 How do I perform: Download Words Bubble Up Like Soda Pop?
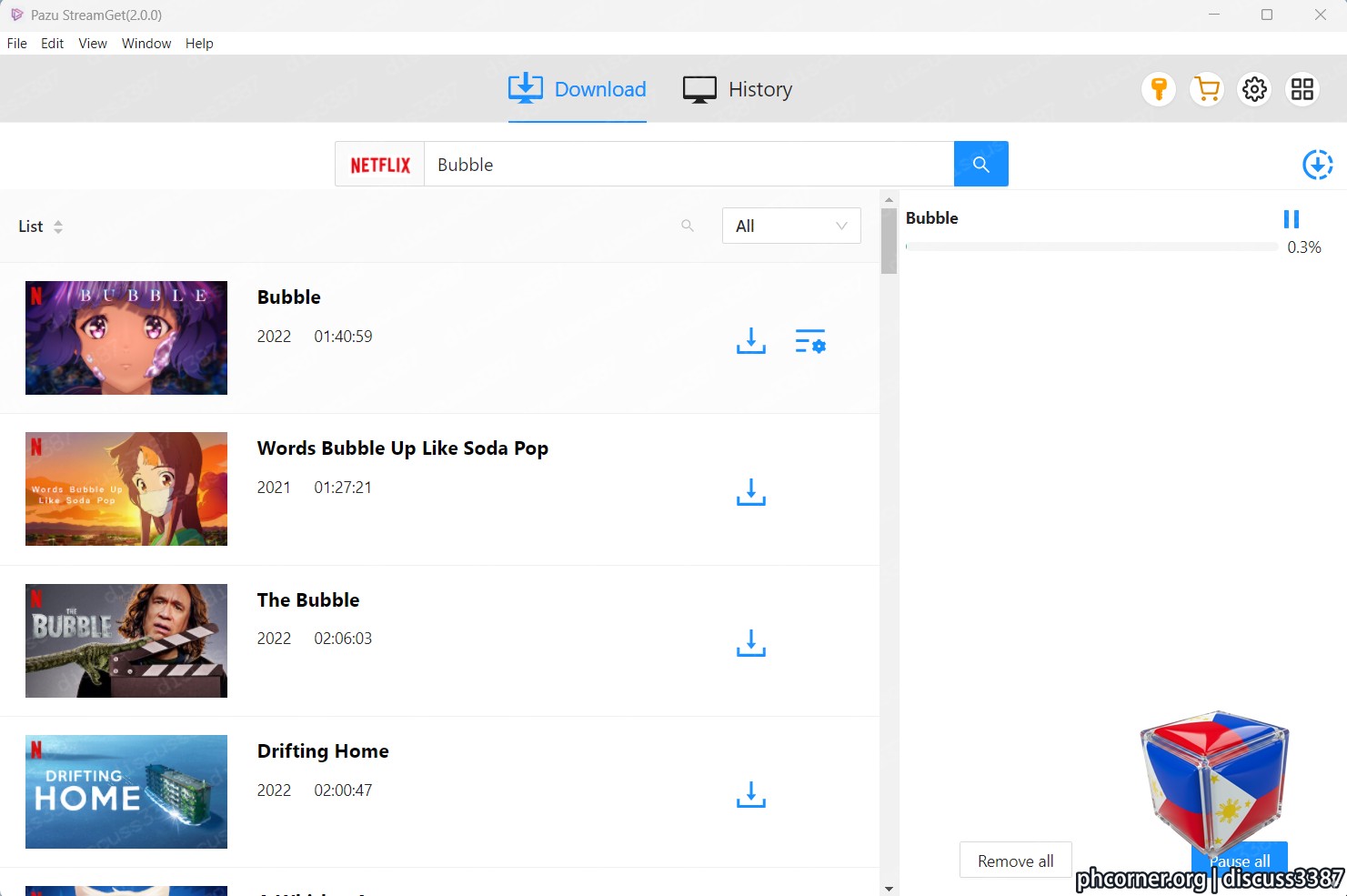coord(751,492)
